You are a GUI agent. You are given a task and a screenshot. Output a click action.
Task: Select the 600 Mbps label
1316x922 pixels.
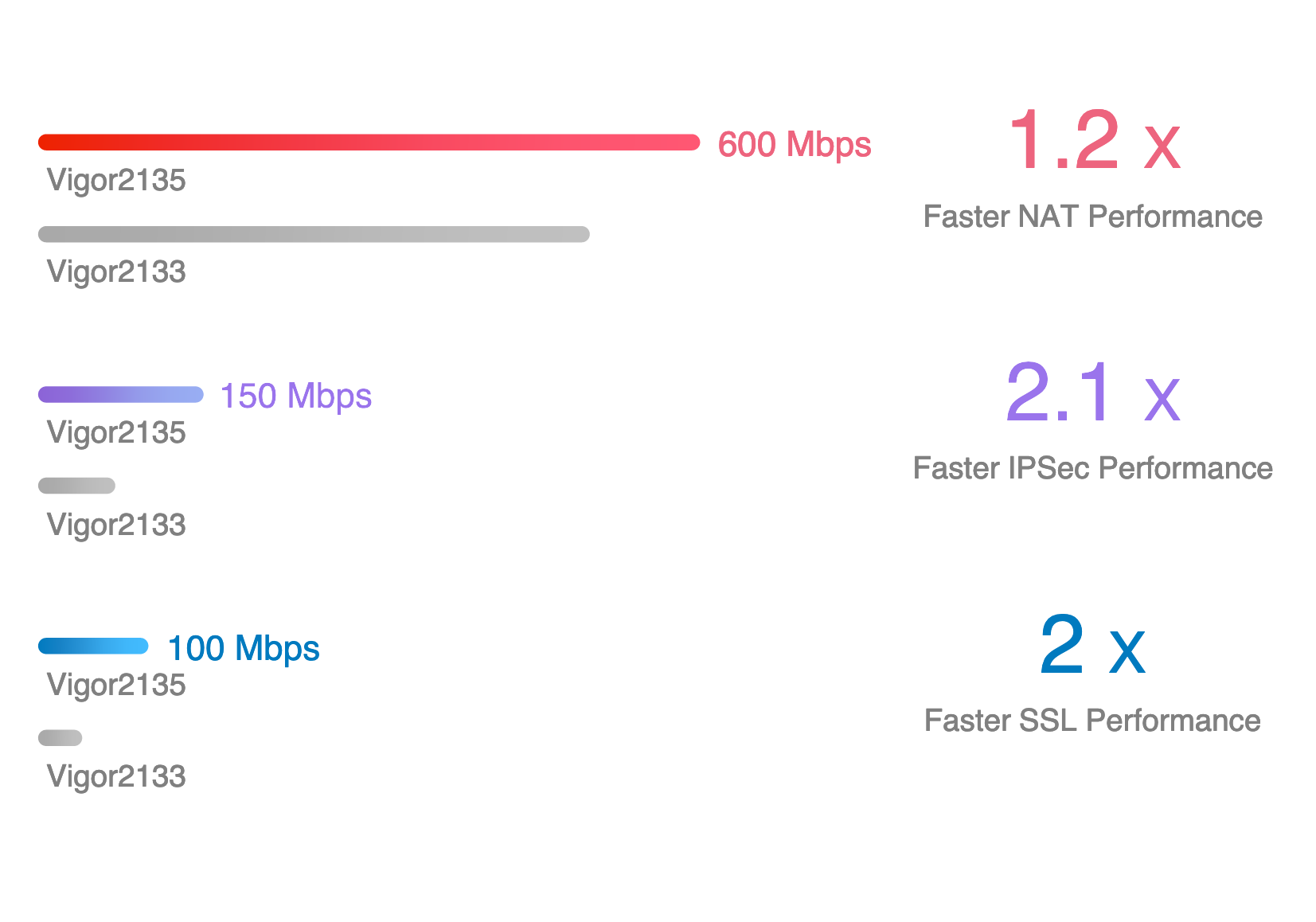click(x=795, y=145)
